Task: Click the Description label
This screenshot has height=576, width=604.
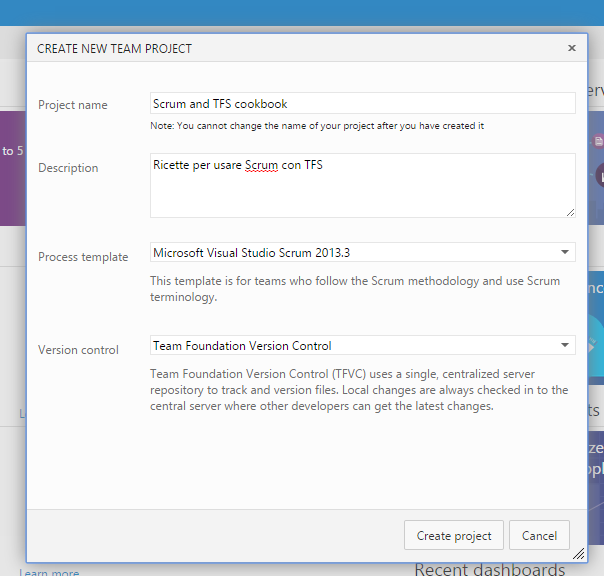Action: tap(68, 168)
